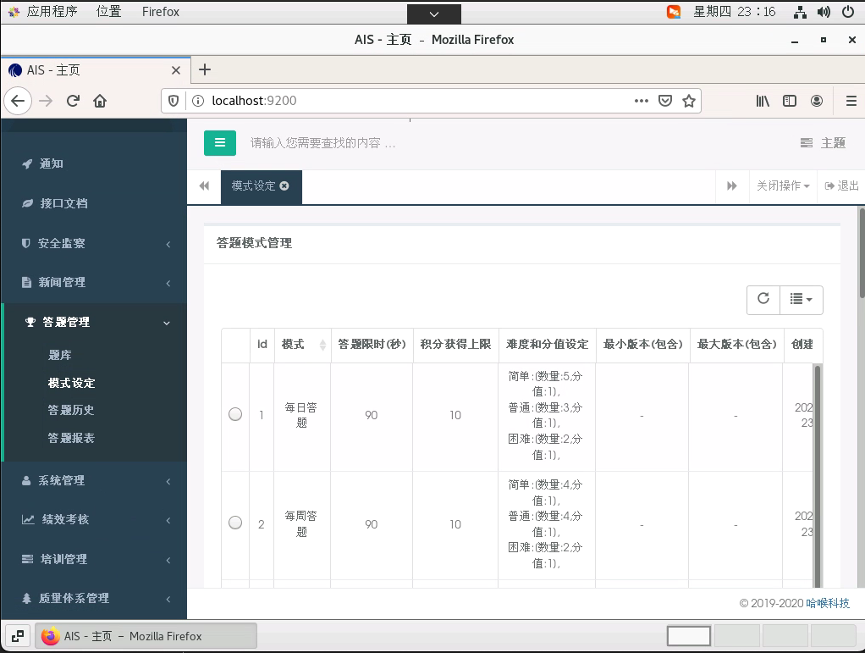Click the page's vertical scrollbar

coord(861,254)
